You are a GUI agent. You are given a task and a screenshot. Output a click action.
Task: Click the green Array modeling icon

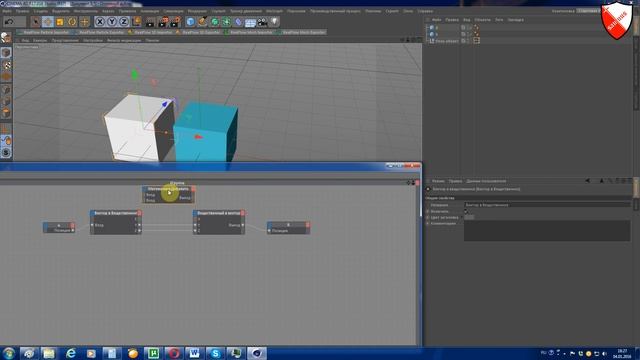click(x=227, y=22)
